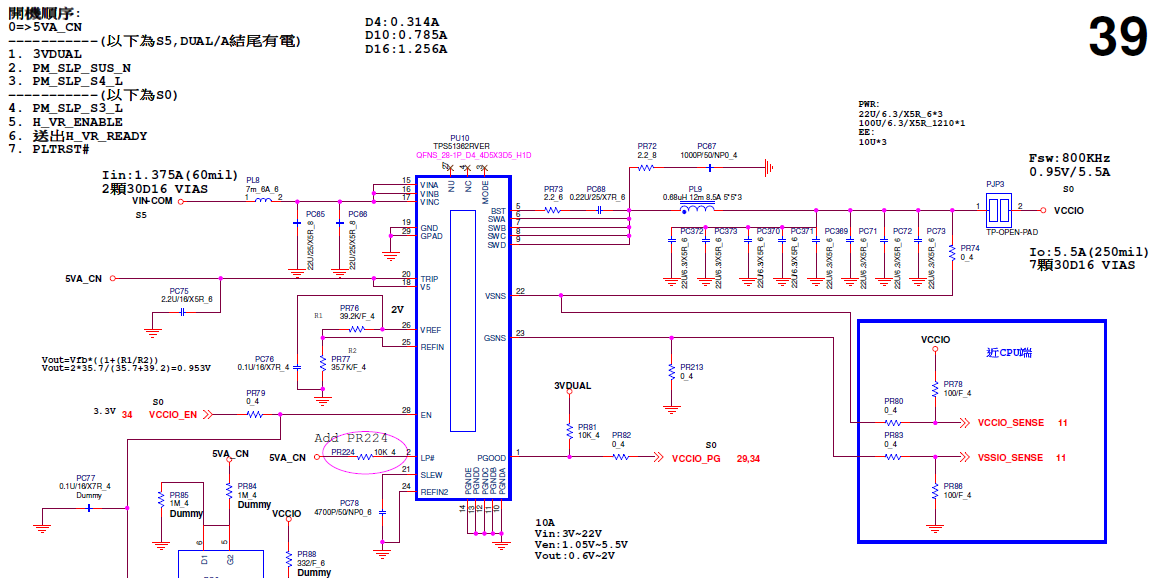
Task: Click the PL9 inductor symbol
Action: (x=696, y=210)
